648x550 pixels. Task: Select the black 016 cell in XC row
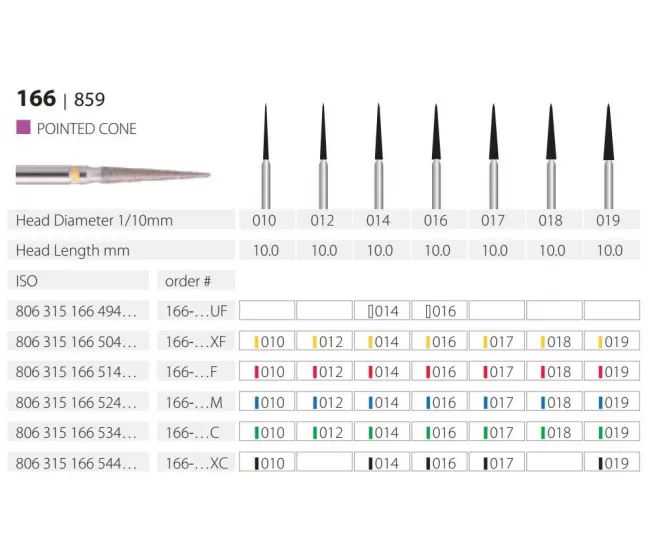click(439, 462)
